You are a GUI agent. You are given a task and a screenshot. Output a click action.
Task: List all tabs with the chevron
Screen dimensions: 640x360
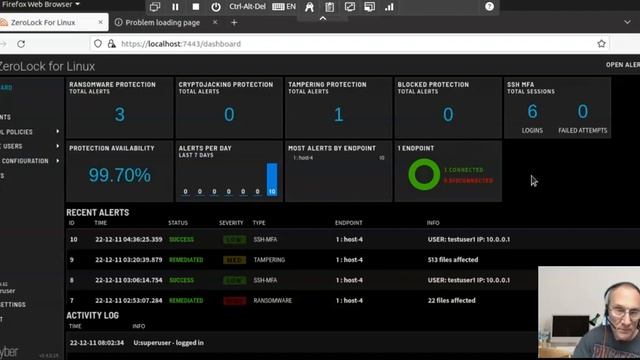(627, 22)
